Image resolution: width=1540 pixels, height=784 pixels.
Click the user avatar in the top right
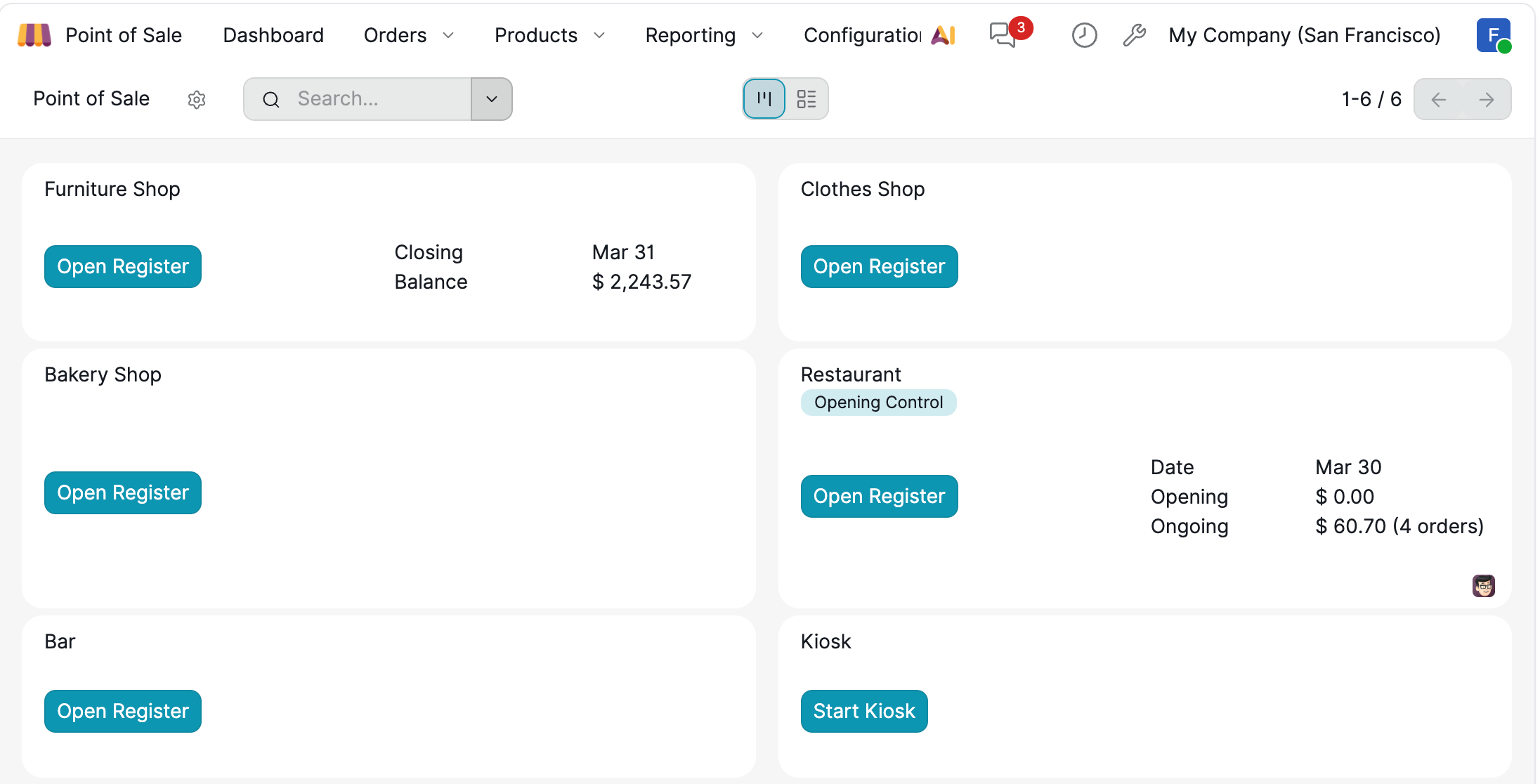click(x=1493, y=35)
